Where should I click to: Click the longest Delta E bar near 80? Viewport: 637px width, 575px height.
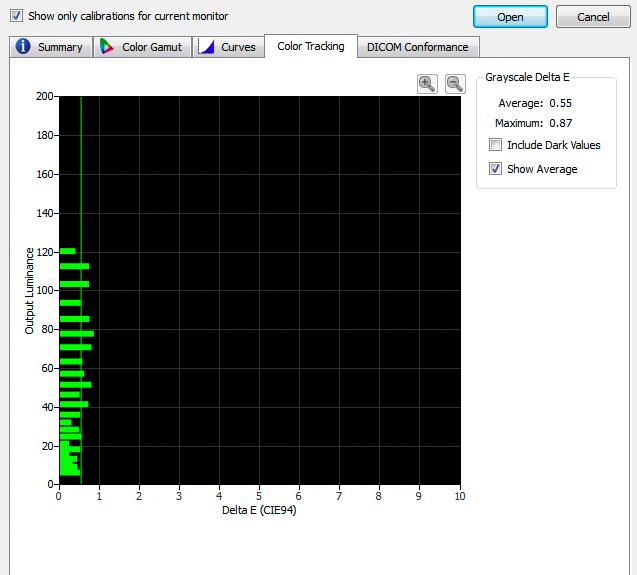click(x=77, y=334)
